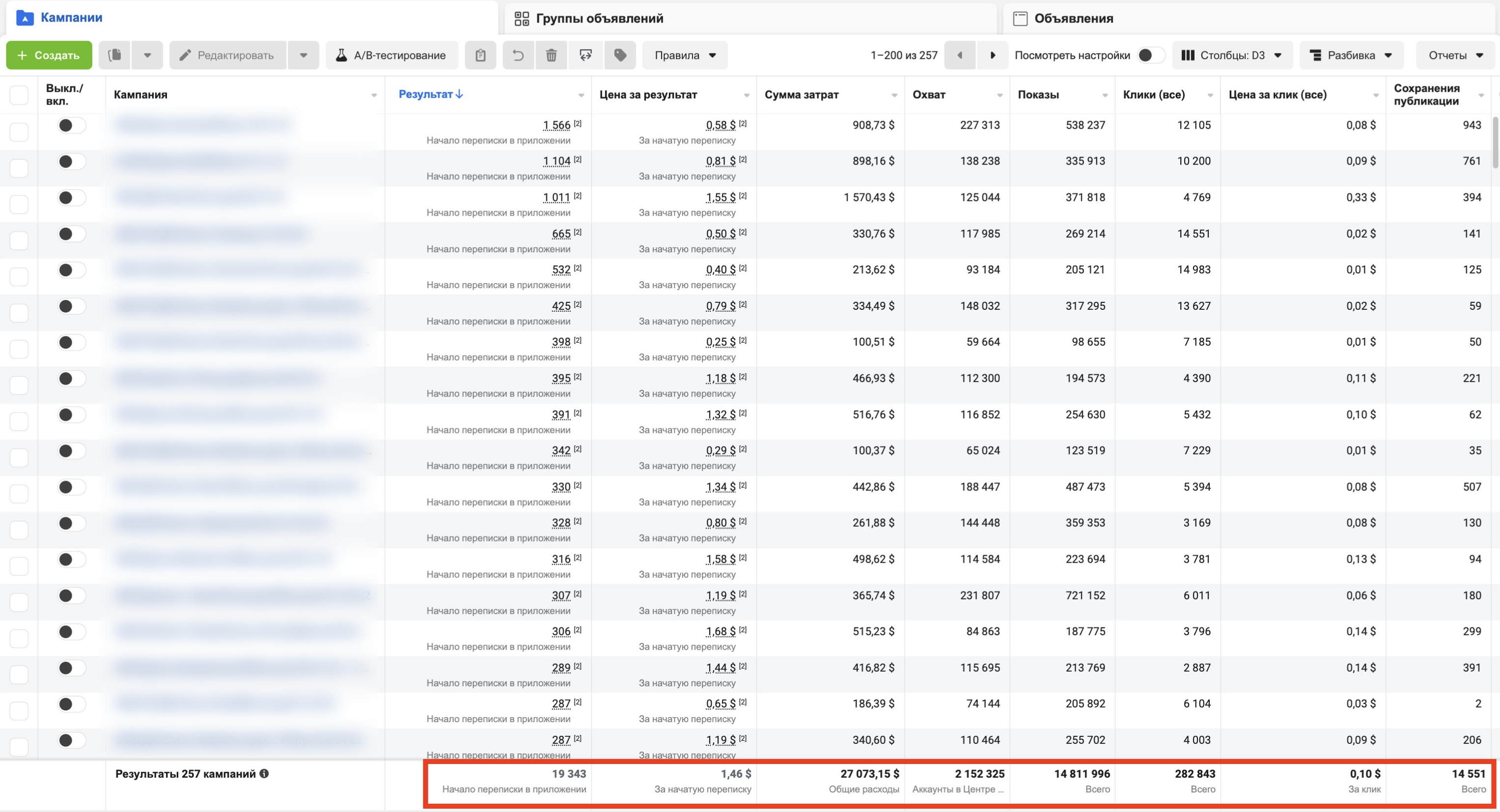Click cost per result 0,58 $ link
The image size is (1500, 812).
[x=721, y=125]
